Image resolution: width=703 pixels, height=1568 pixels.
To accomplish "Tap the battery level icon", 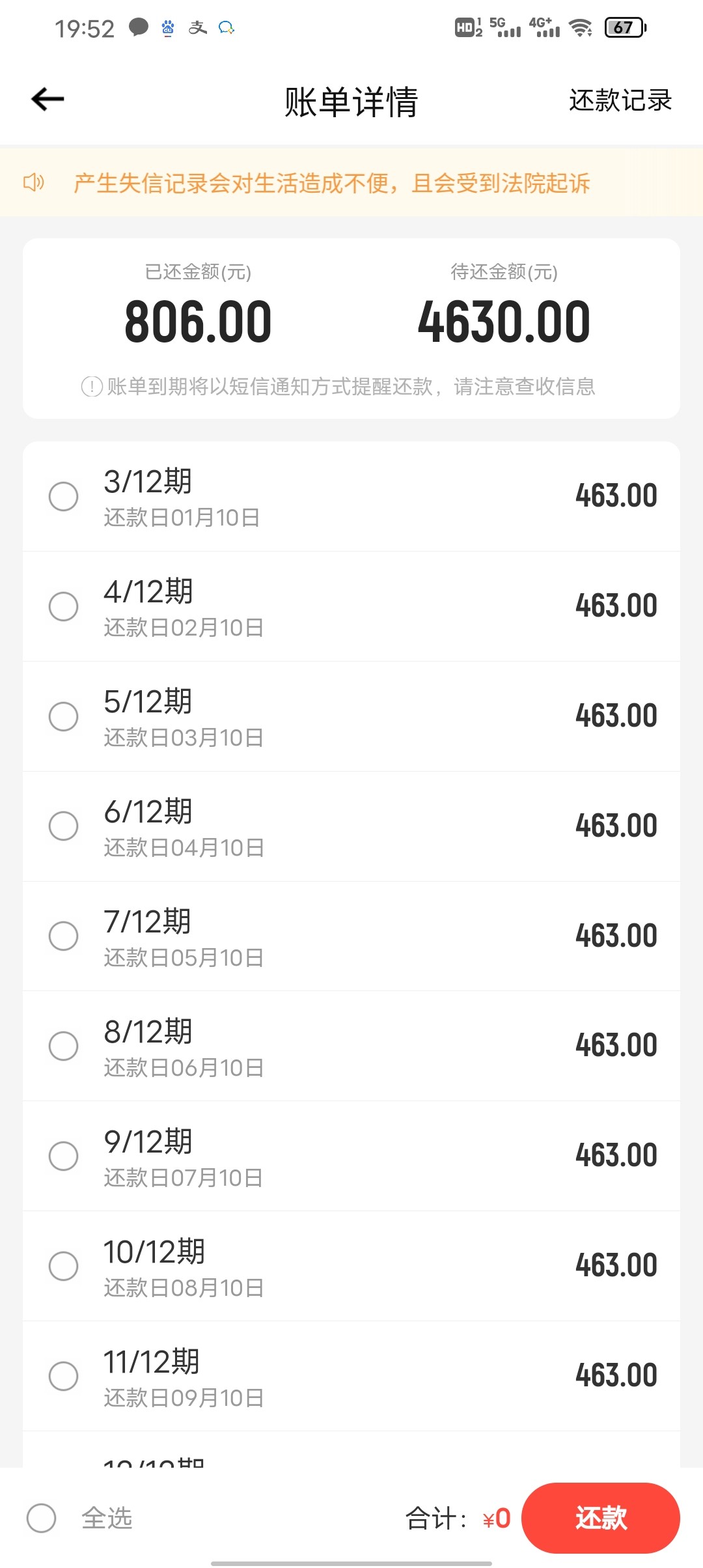I will tap(624, 27).
